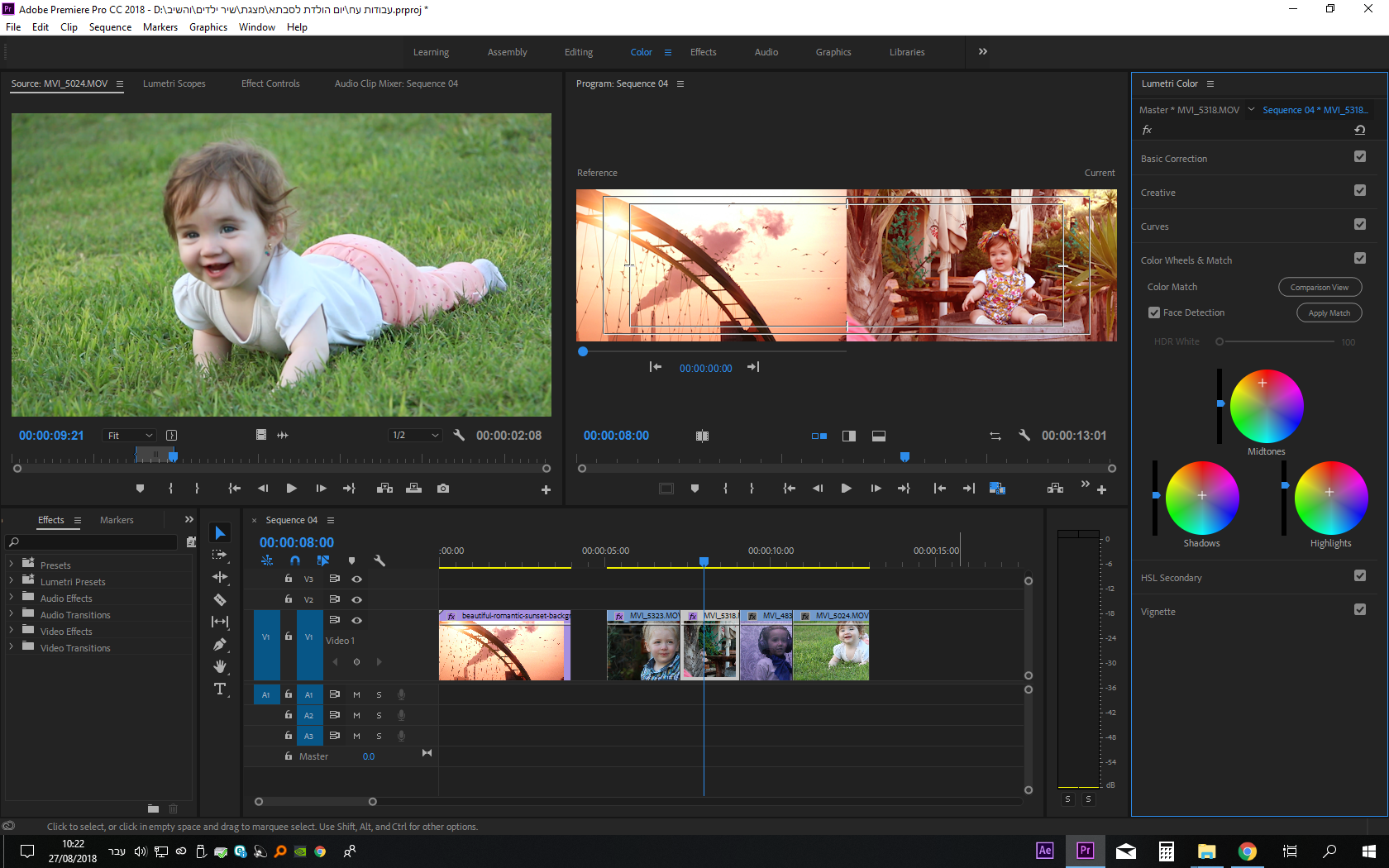Click Export Frame camera icon in Source monitor
This screenshot has width=1389, height=868.
[x=443, y=489]
